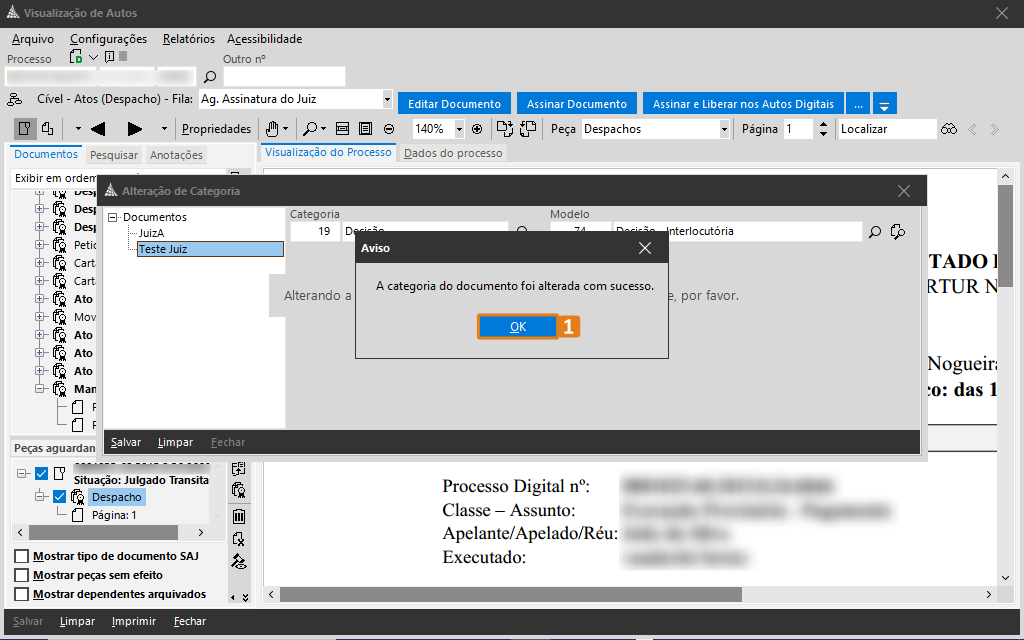
Task: Click the judge gavel icon
Action: tap(239, 561)
